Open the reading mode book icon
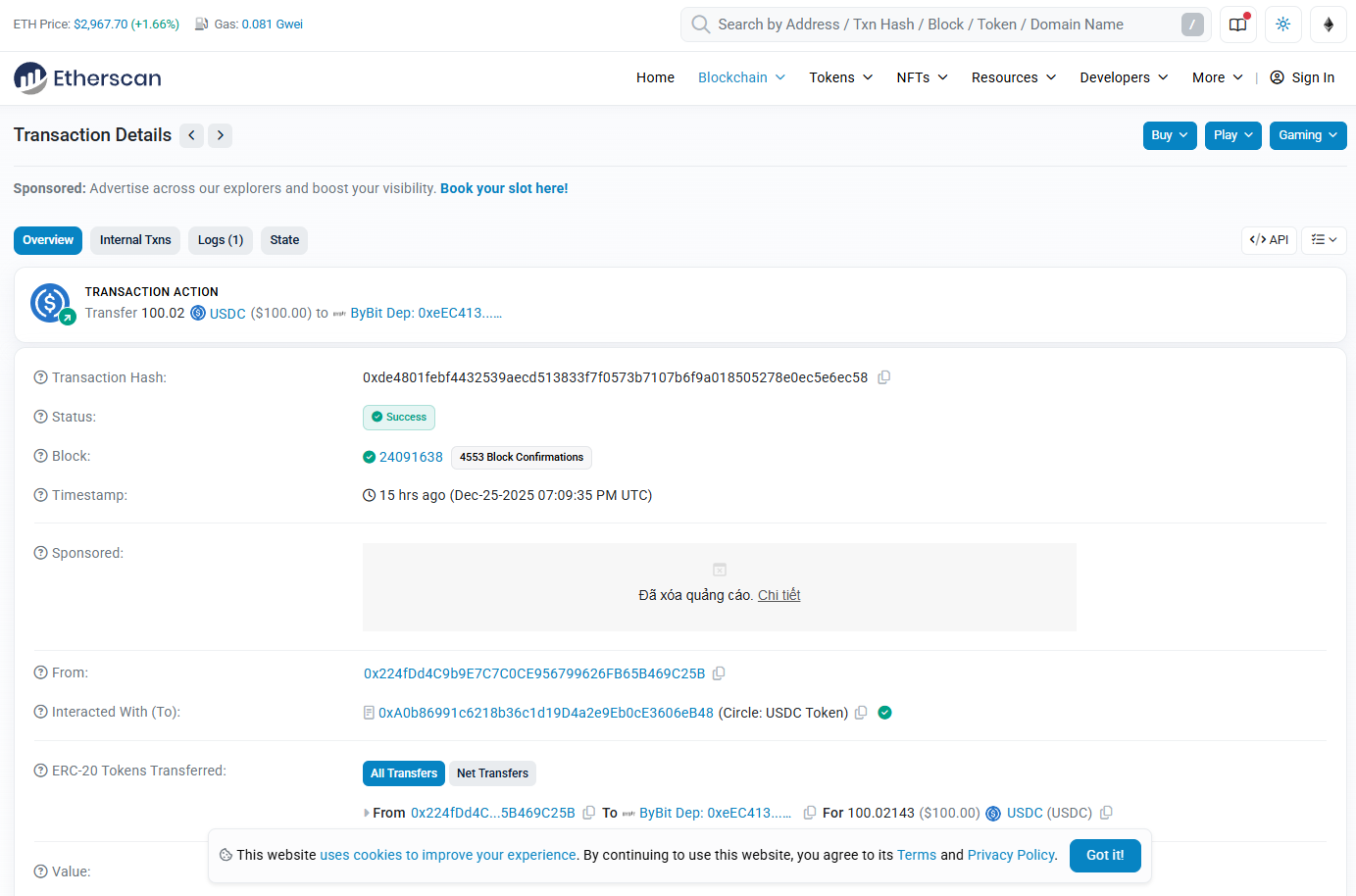This screenshot has height=896, width=1356. (x=1238, y=25)
